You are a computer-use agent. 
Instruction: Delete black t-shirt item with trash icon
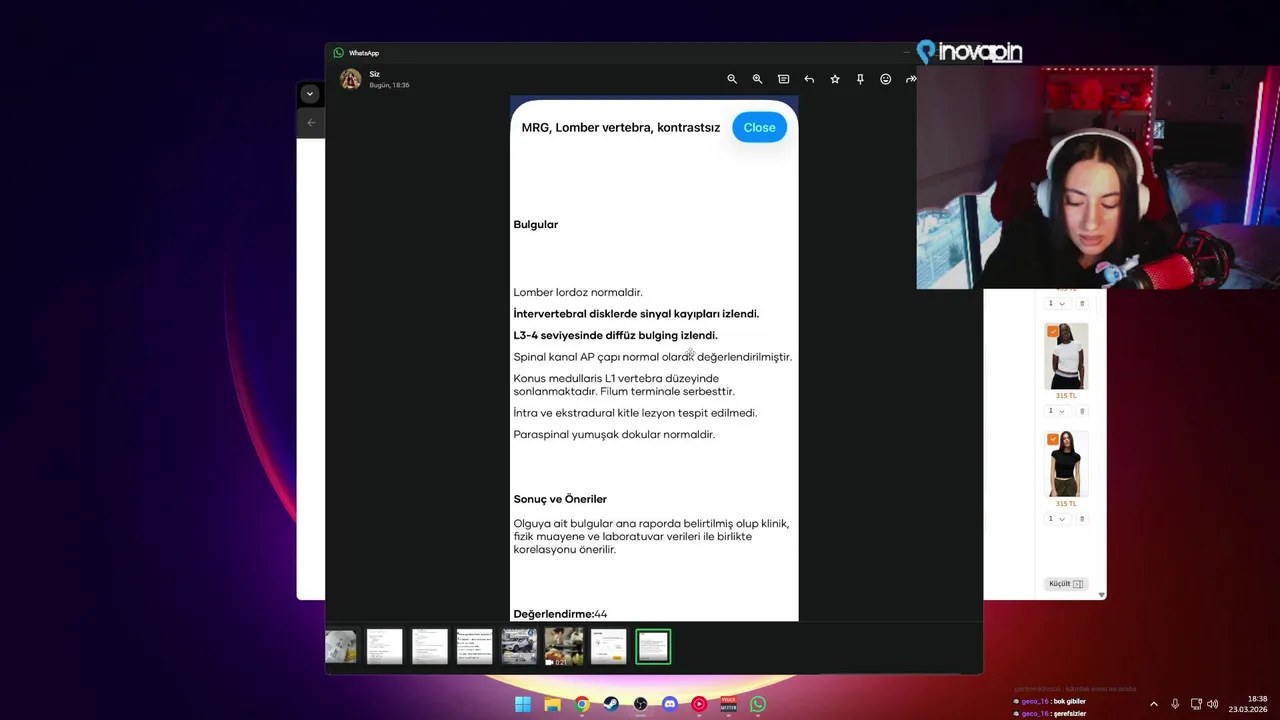click(1081, 519)
